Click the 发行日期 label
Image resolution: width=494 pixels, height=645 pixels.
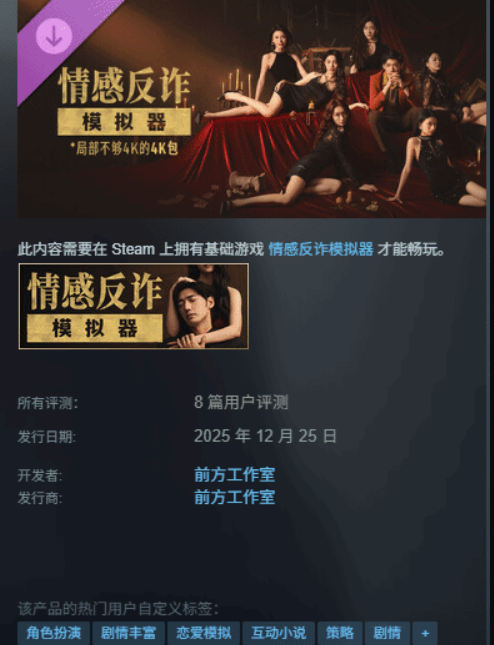[x=46, y=437]
